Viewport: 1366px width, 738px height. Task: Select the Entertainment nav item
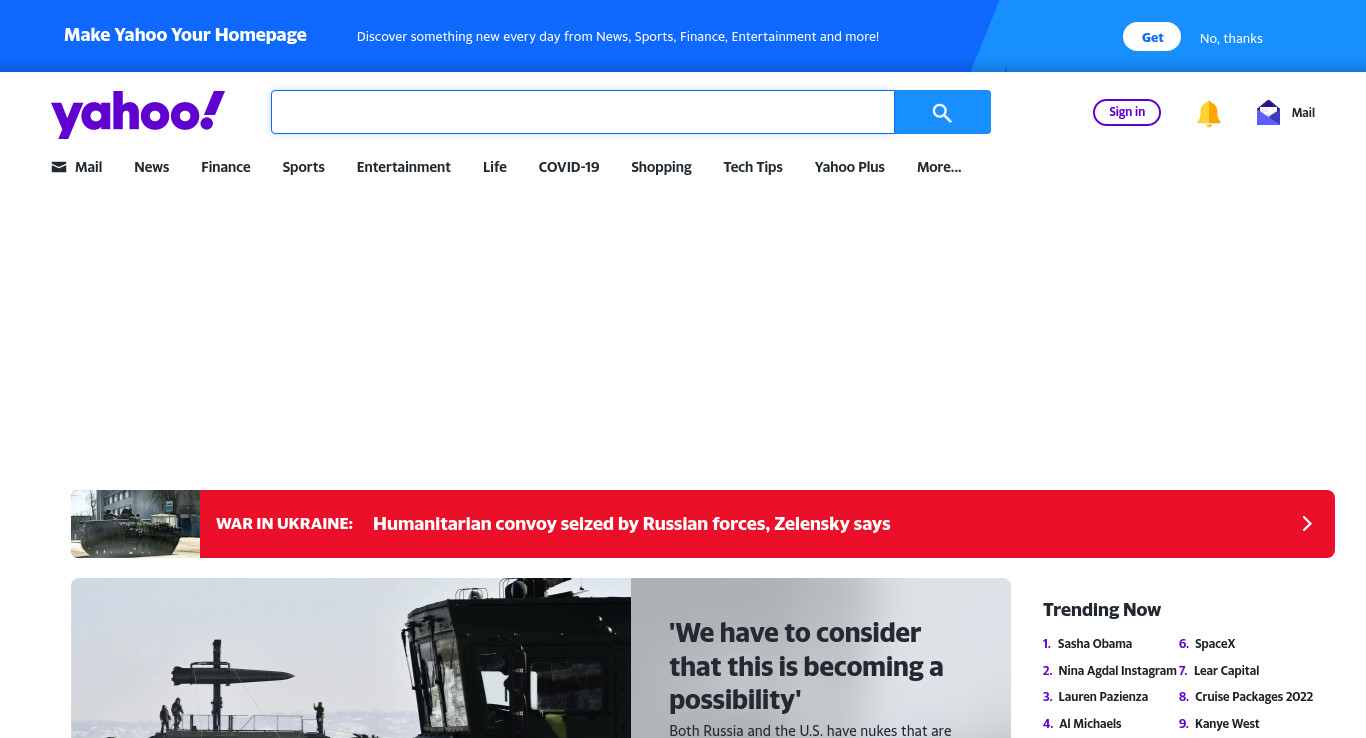tap(404, 167)
